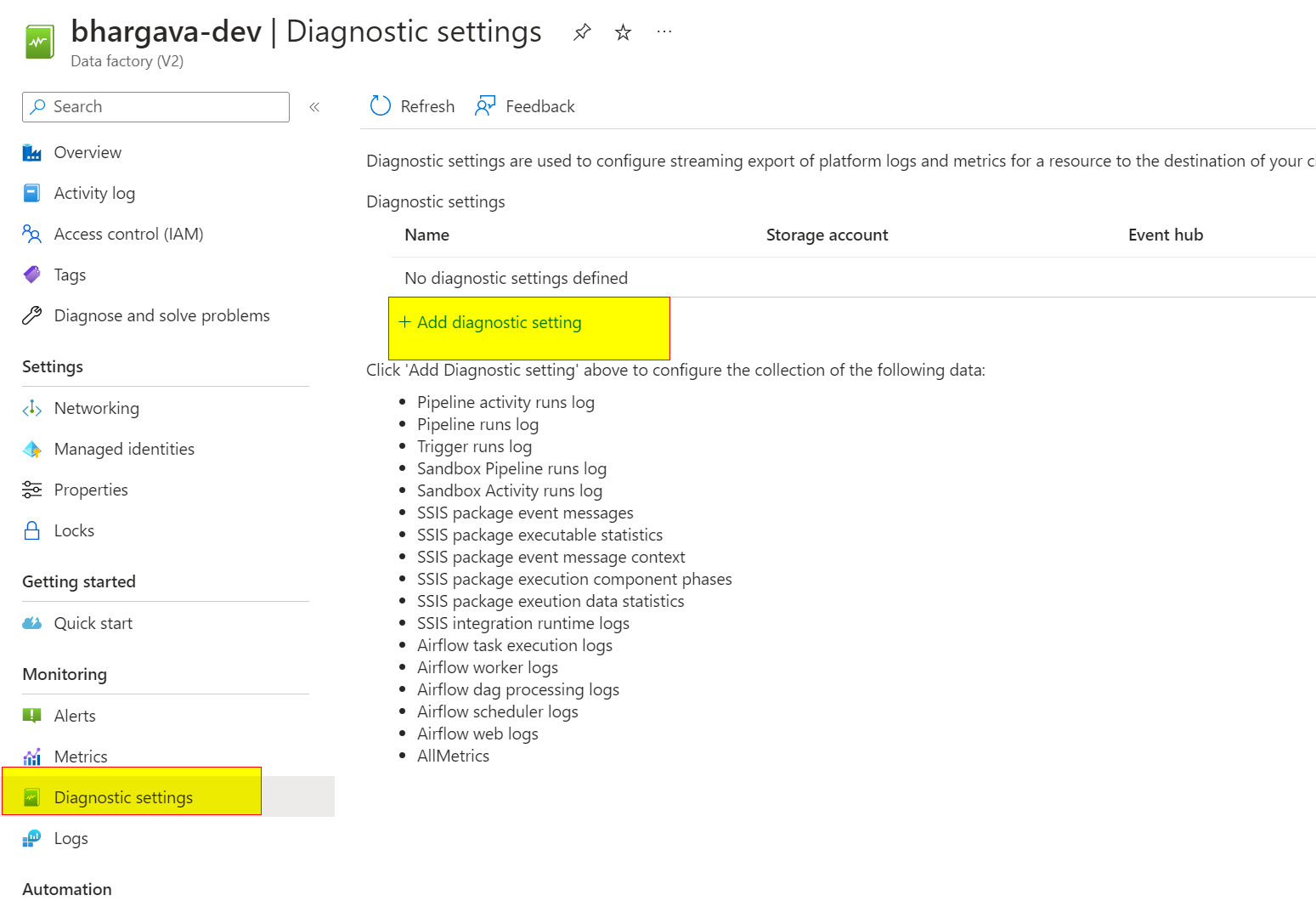Open Access control (IAM) people icon
This screenshot has height=901, width=1316.
32,235
